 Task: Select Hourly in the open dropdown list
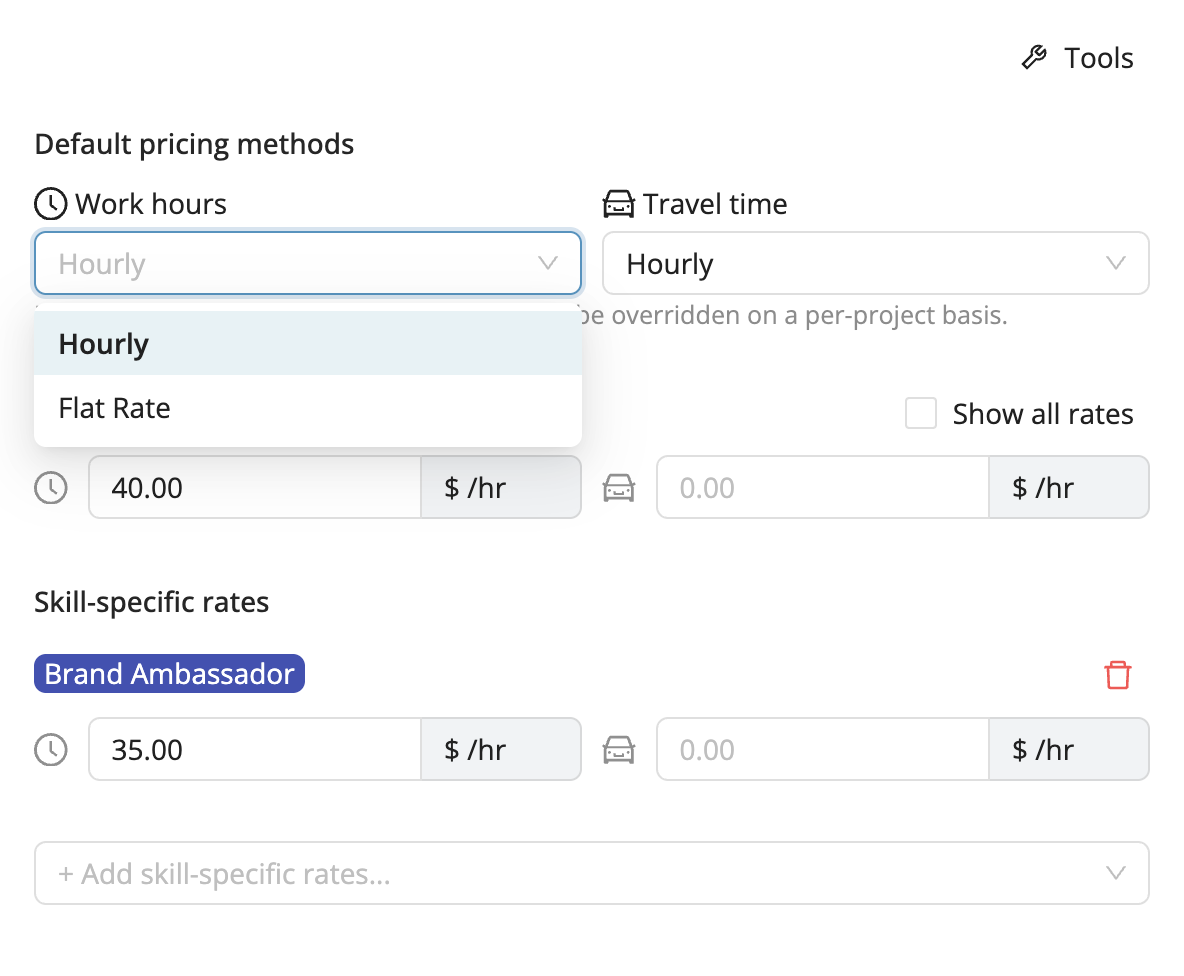tap(103, 343)
